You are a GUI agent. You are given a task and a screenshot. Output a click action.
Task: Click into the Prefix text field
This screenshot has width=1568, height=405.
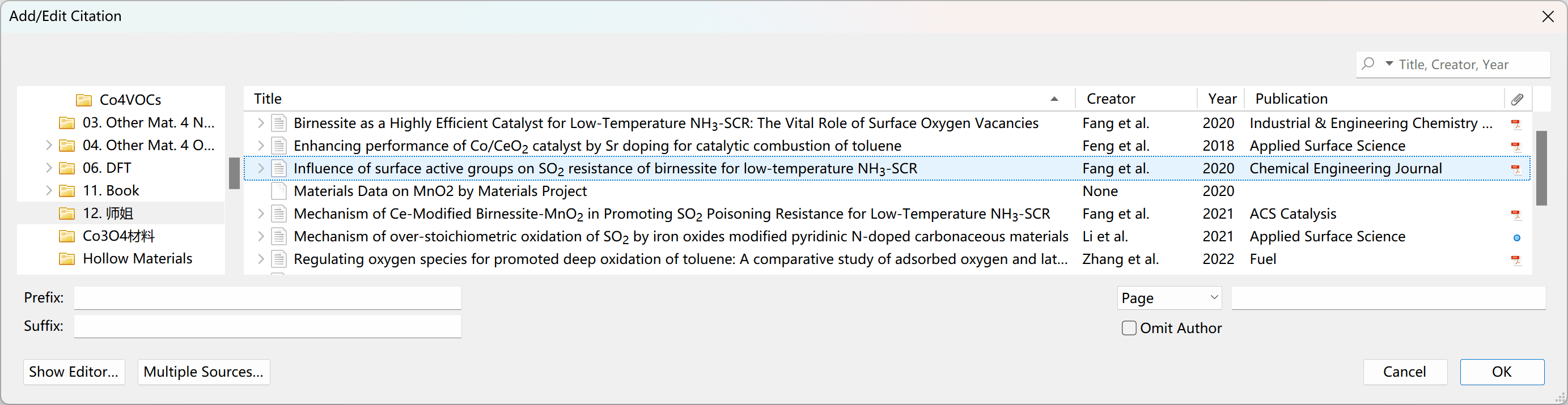267,298
